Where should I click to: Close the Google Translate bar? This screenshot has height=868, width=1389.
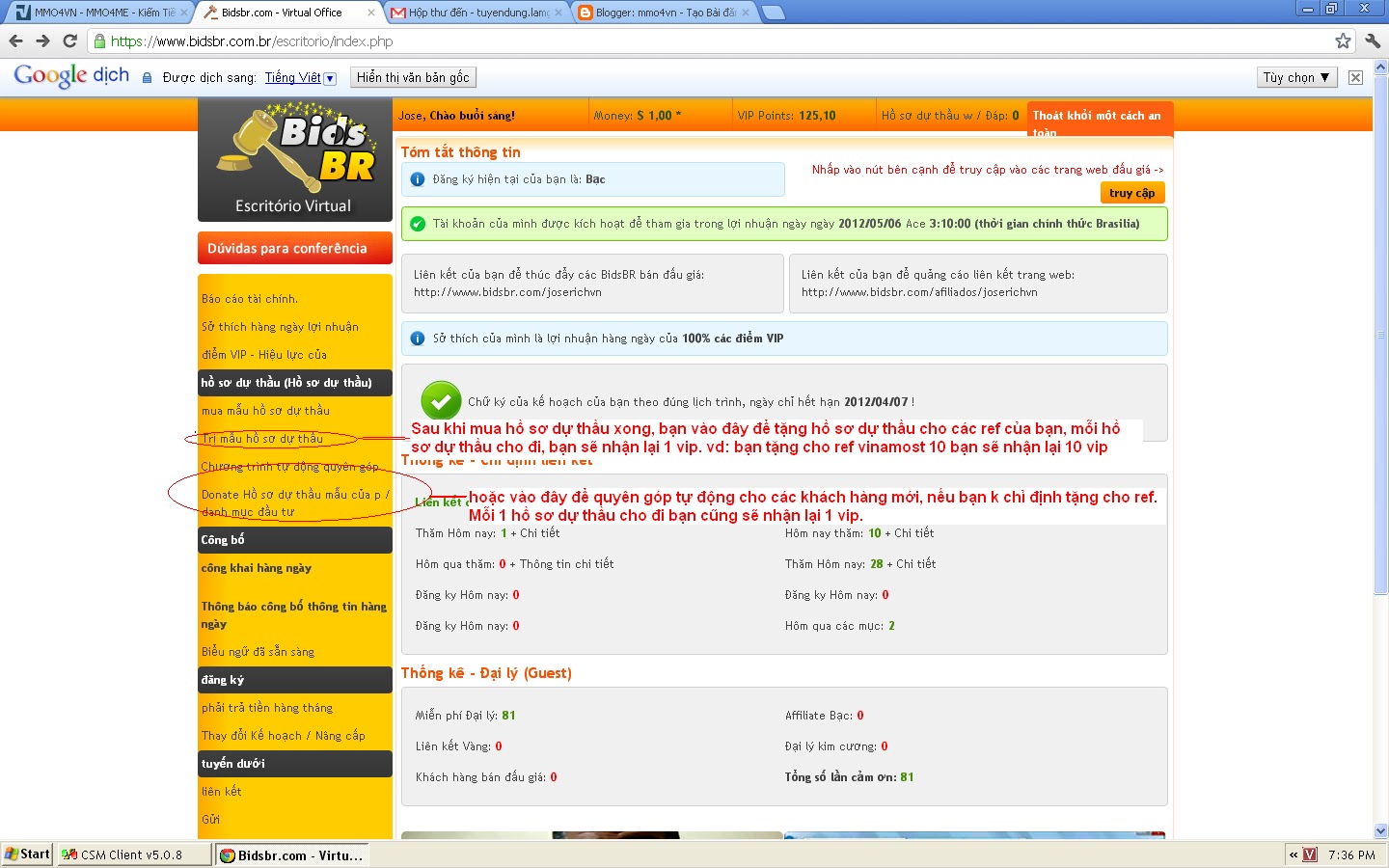pos(1355,77)
